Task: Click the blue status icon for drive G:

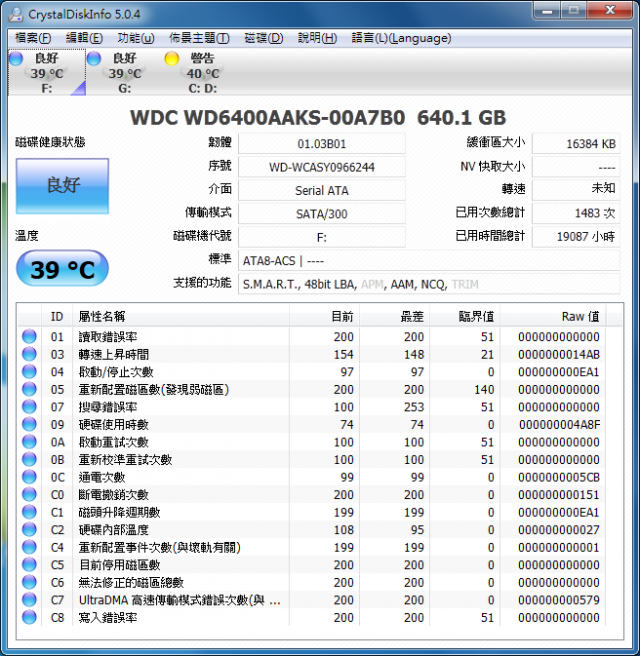Action: click(94, 59)
